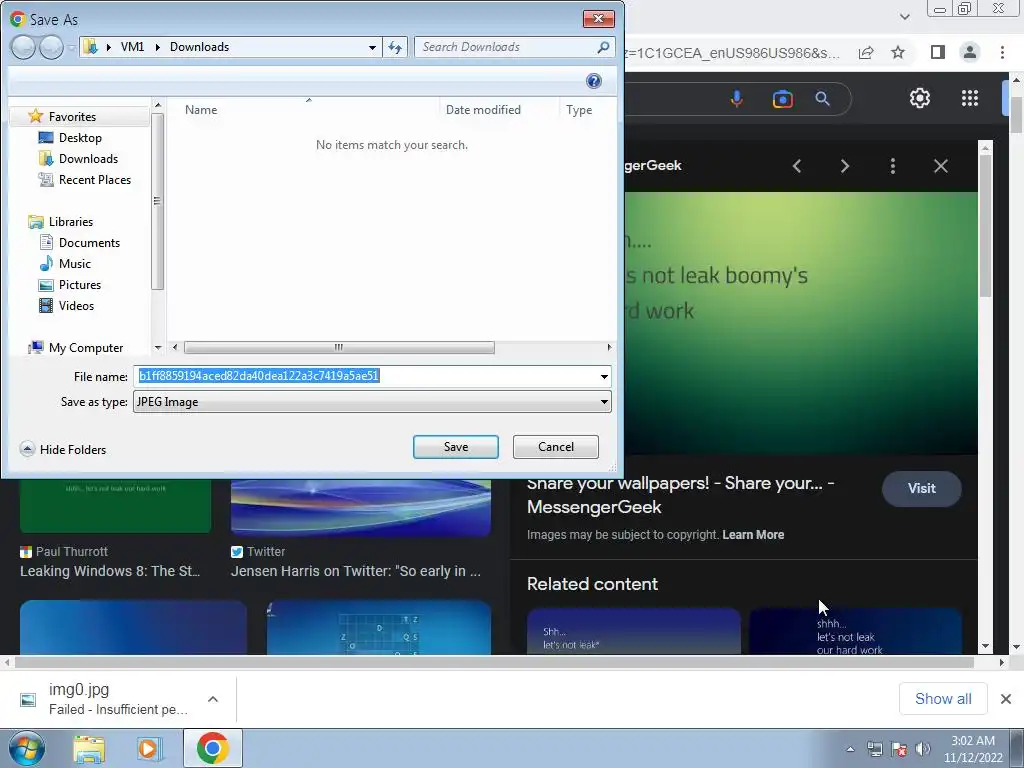Open Share your wallpapers MessengerGeek link
This screenshot has height=768, width=1024.
680,495
